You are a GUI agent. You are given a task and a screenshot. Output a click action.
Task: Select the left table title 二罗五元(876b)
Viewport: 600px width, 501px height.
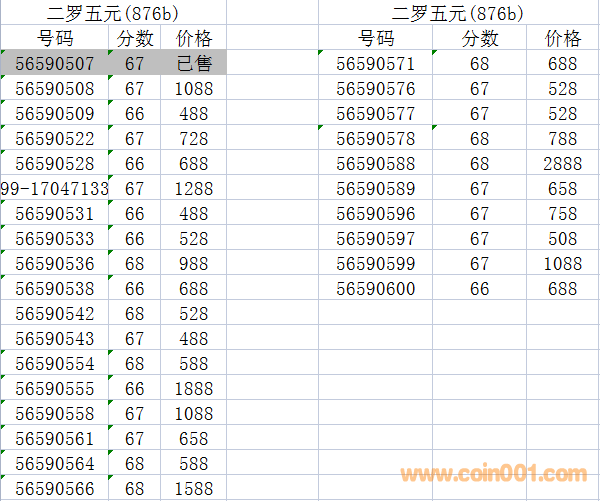113,13
